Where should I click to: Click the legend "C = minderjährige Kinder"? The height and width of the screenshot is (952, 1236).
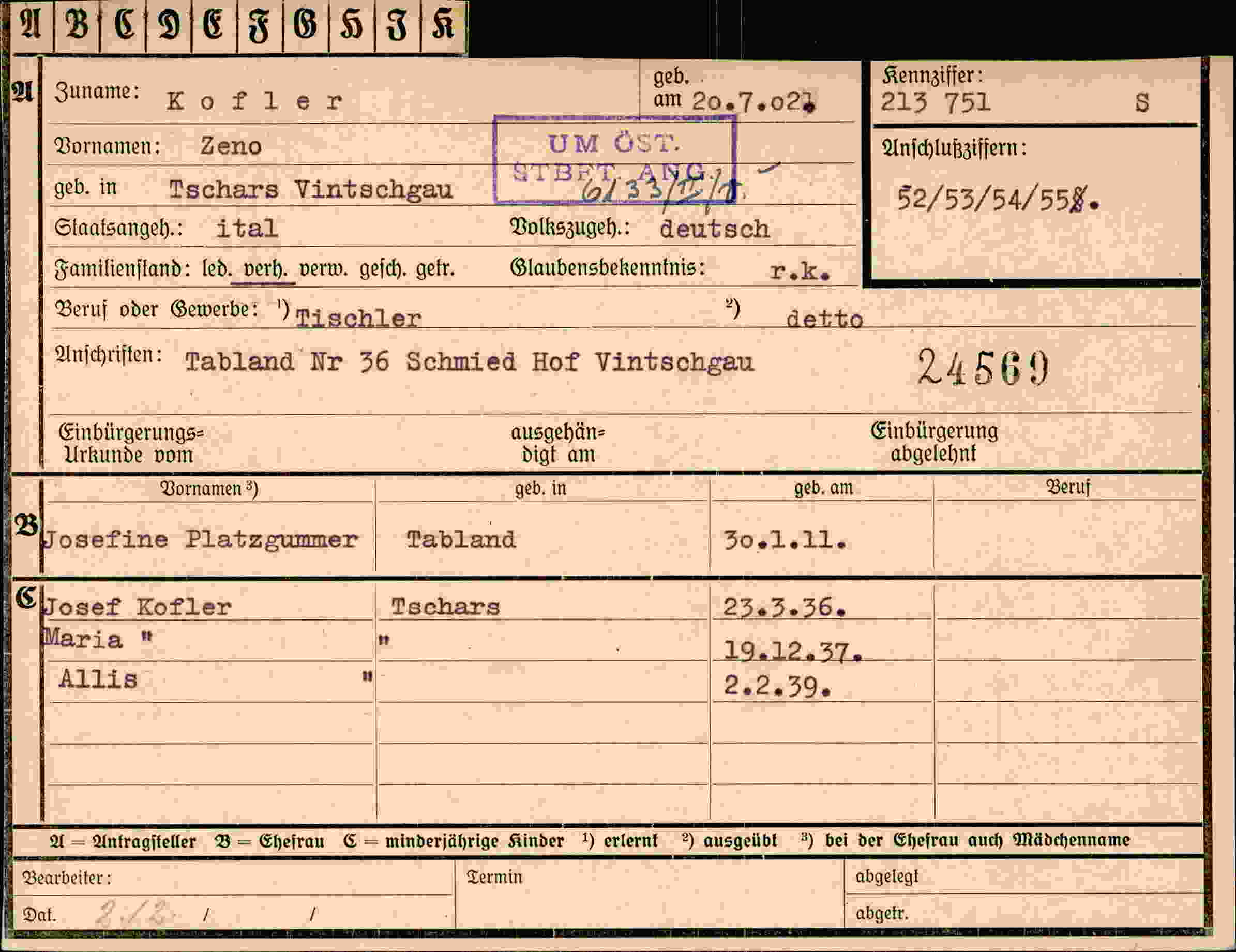coord(454,842)
